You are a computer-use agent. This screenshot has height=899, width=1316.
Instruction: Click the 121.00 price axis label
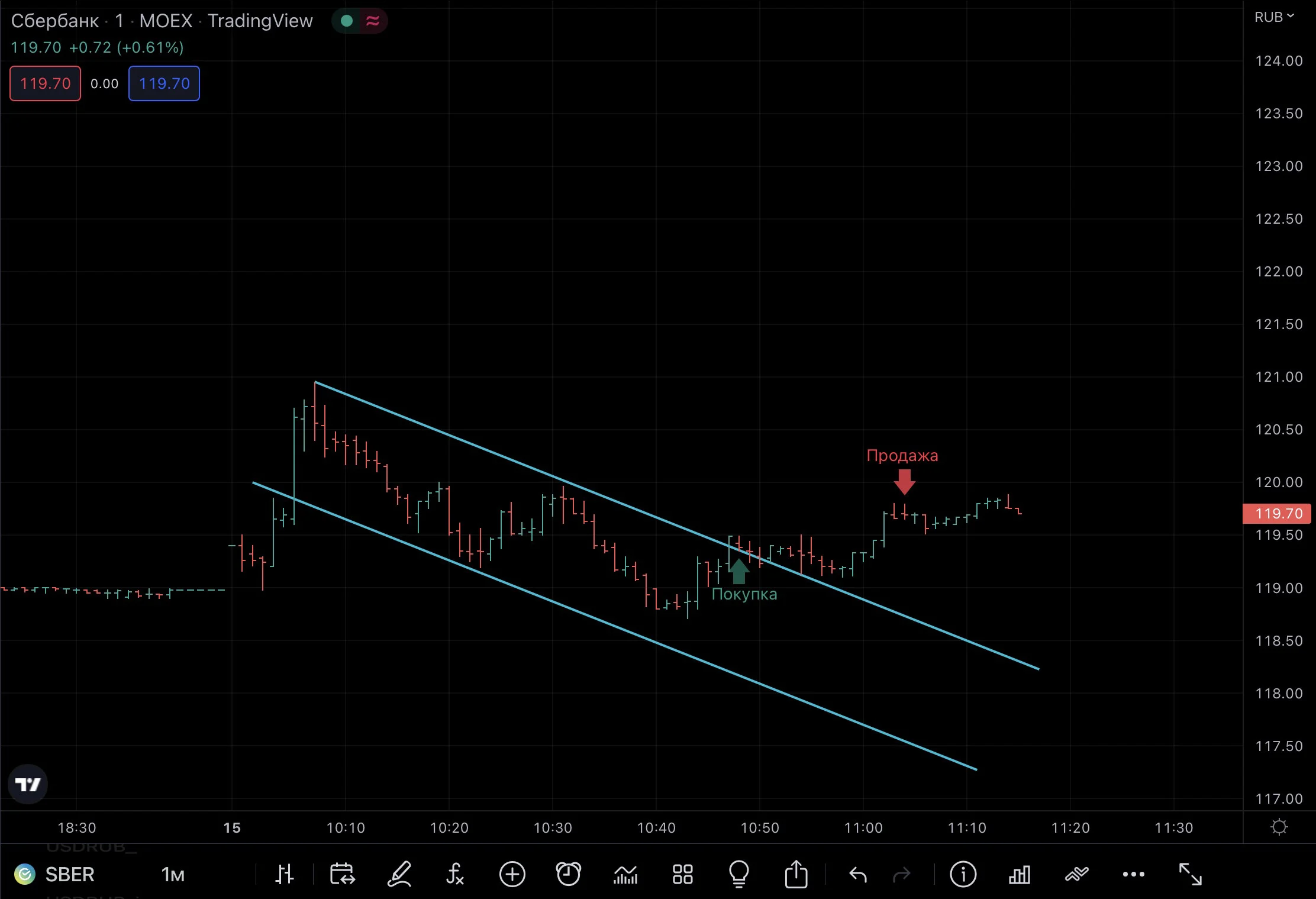[1279, 377]
